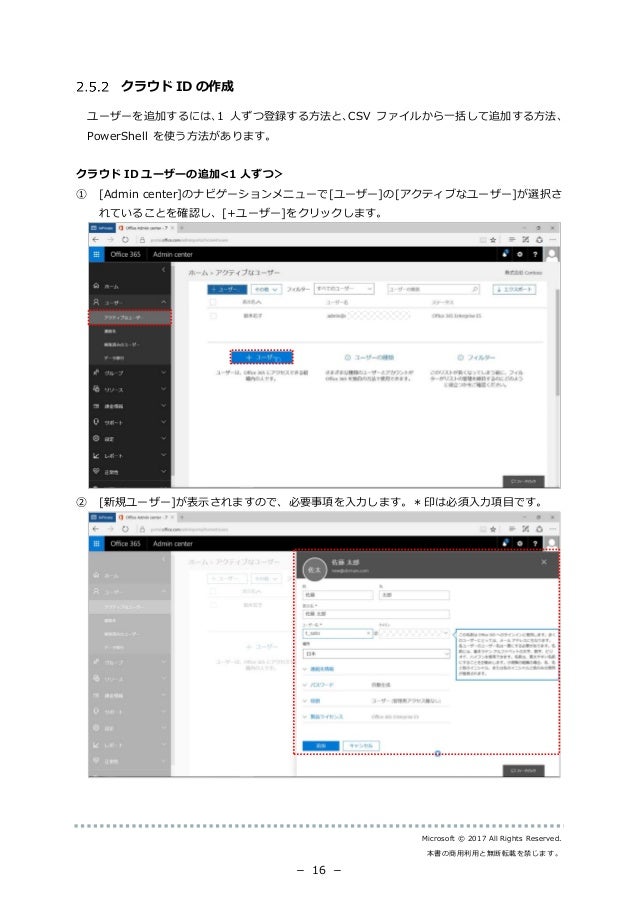Screen dimensions: 638x903
Task: Click the help question mark in step ② screenshot
Action: [535, 543]
